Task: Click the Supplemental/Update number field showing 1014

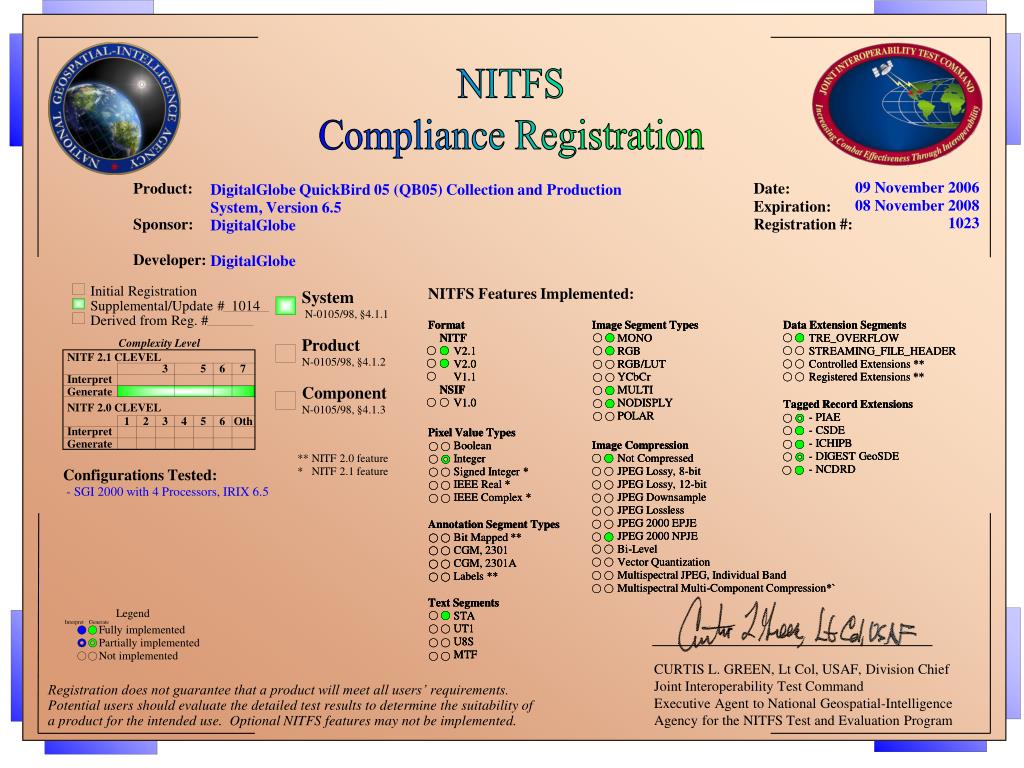Action: [x=246, y=306]
